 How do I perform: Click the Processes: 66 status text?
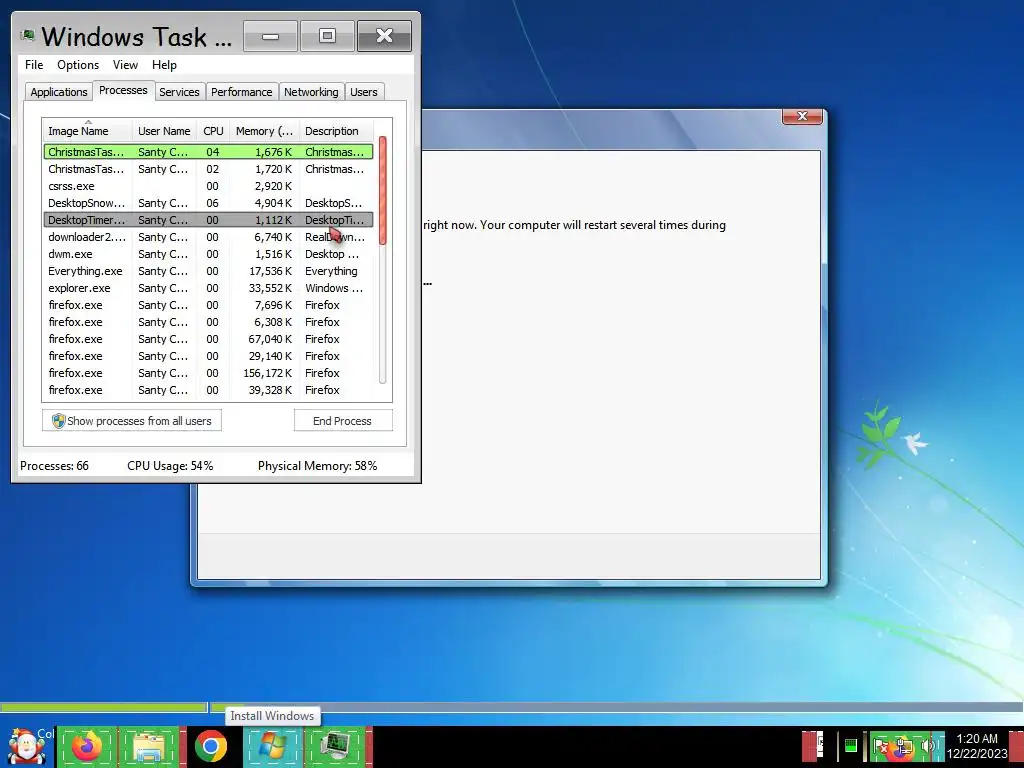pos(54,466)
